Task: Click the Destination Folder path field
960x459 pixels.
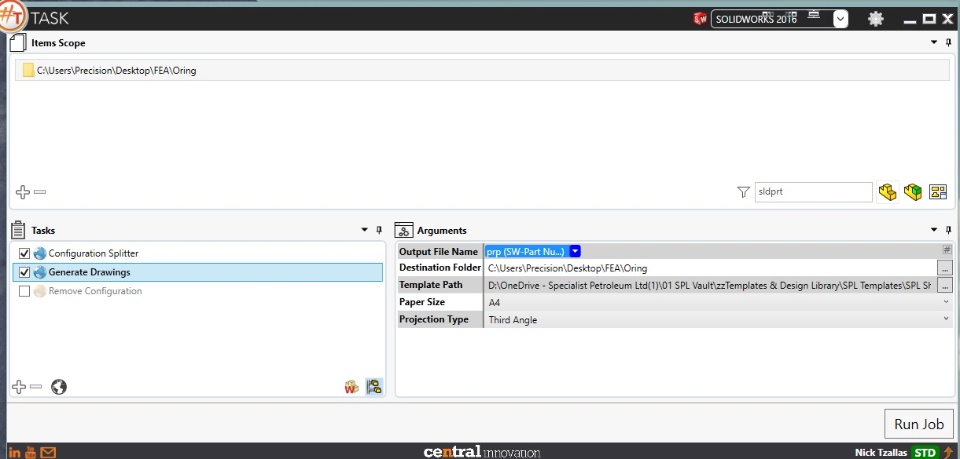Action: pos(710,268)
